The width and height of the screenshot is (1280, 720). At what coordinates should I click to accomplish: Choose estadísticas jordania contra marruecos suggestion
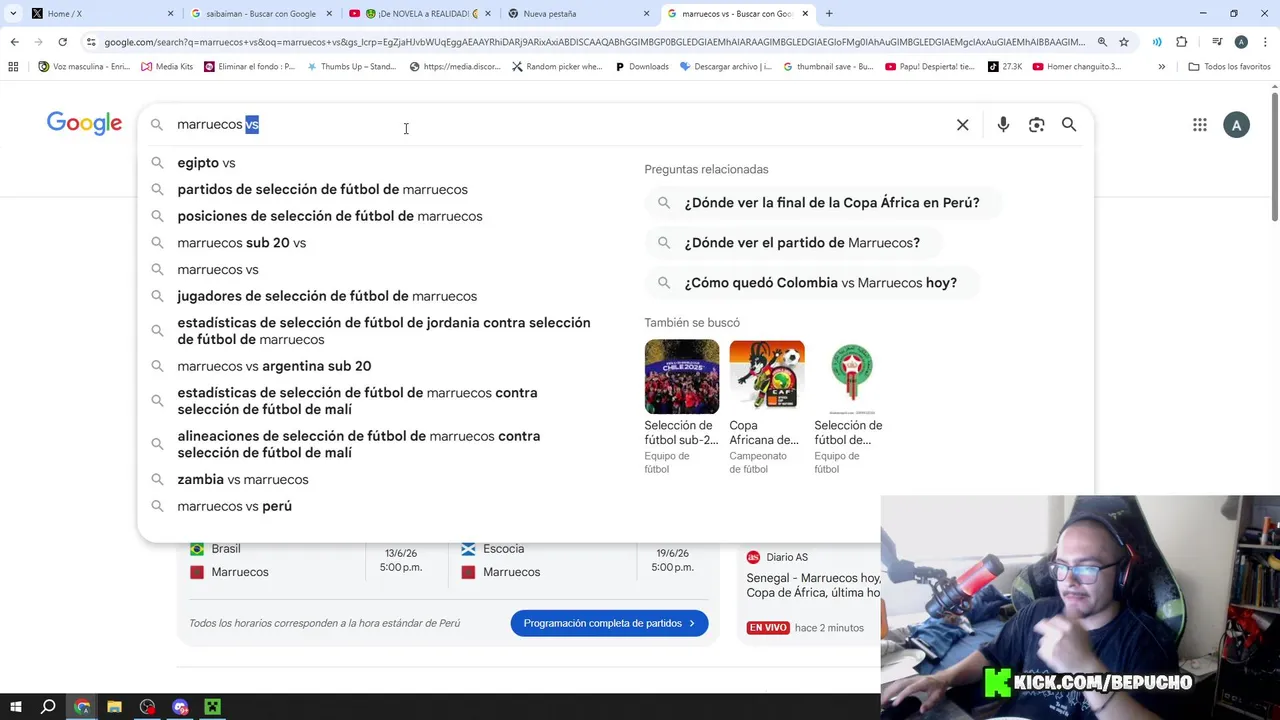[x=384, y=331]
